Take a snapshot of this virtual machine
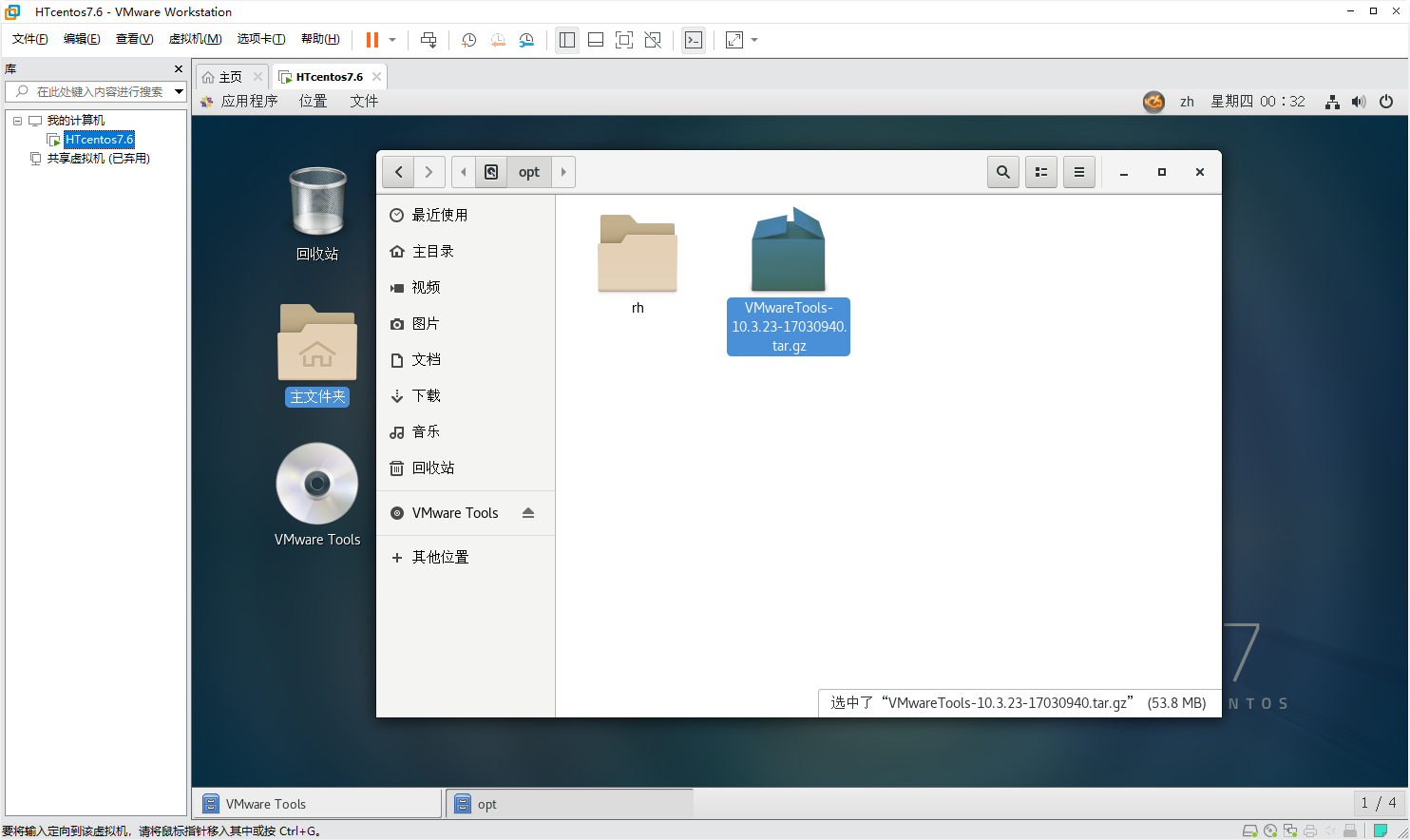This screenshot has height=840, width=1410. 468,40
